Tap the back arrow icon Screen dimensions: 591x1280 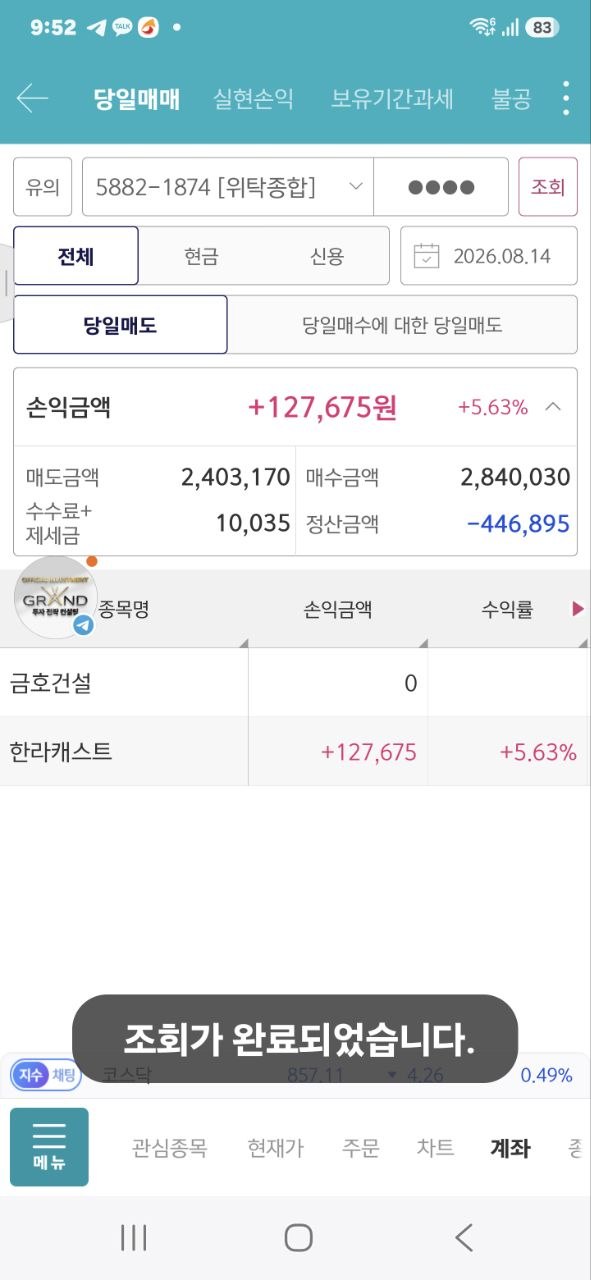click(32, 98)
